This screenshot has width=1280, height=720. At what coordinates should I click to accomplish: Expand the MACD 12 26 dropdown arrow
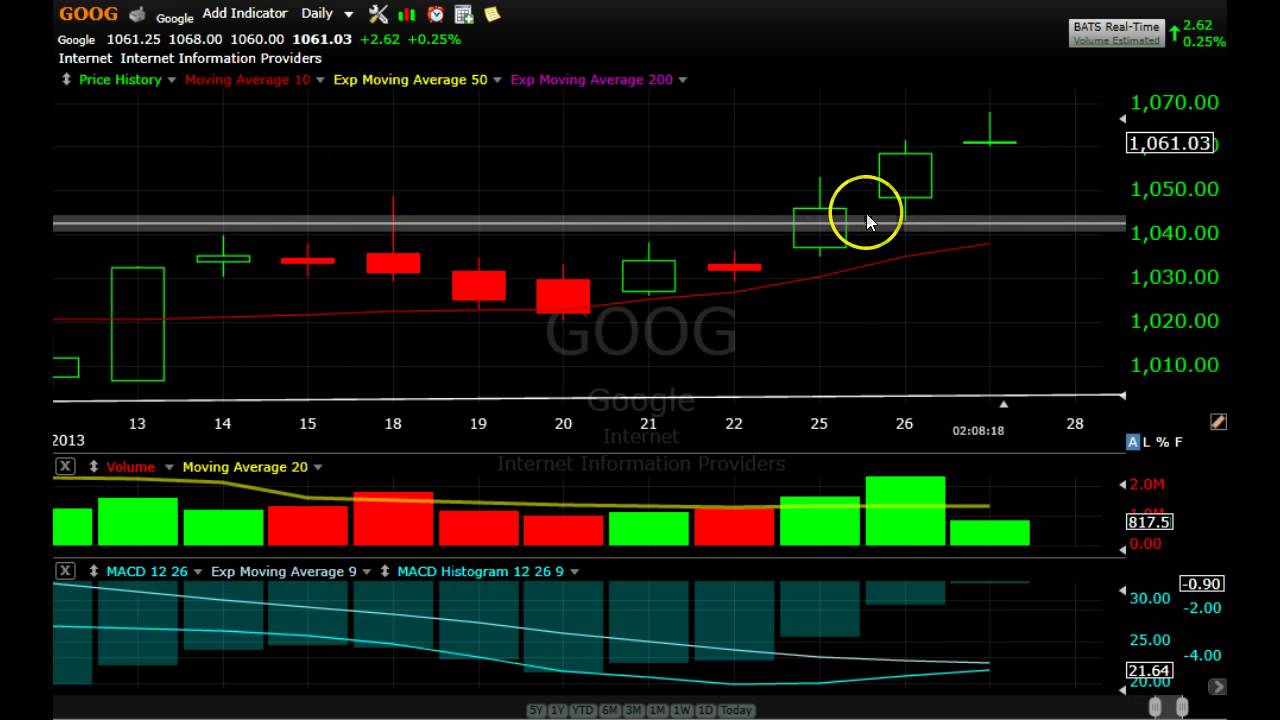point(198,572)
